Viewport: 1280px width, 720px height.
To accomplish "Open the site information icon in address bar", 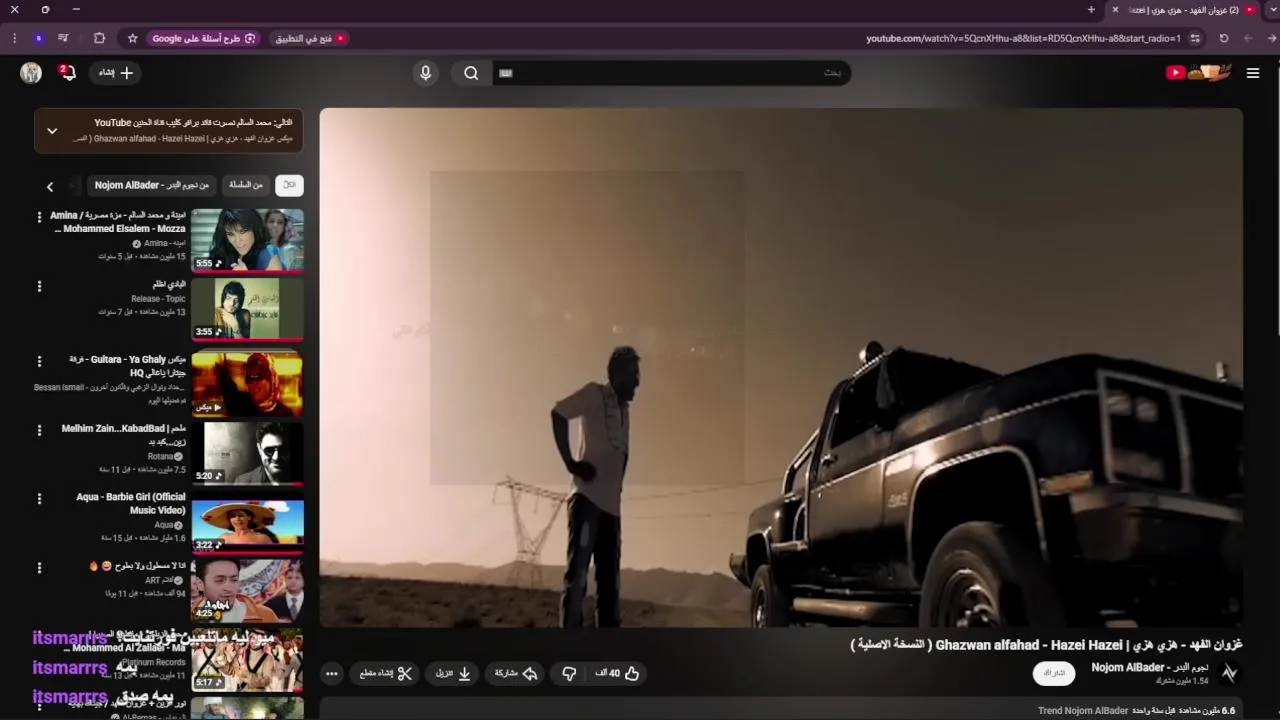I will (1196, 38).
